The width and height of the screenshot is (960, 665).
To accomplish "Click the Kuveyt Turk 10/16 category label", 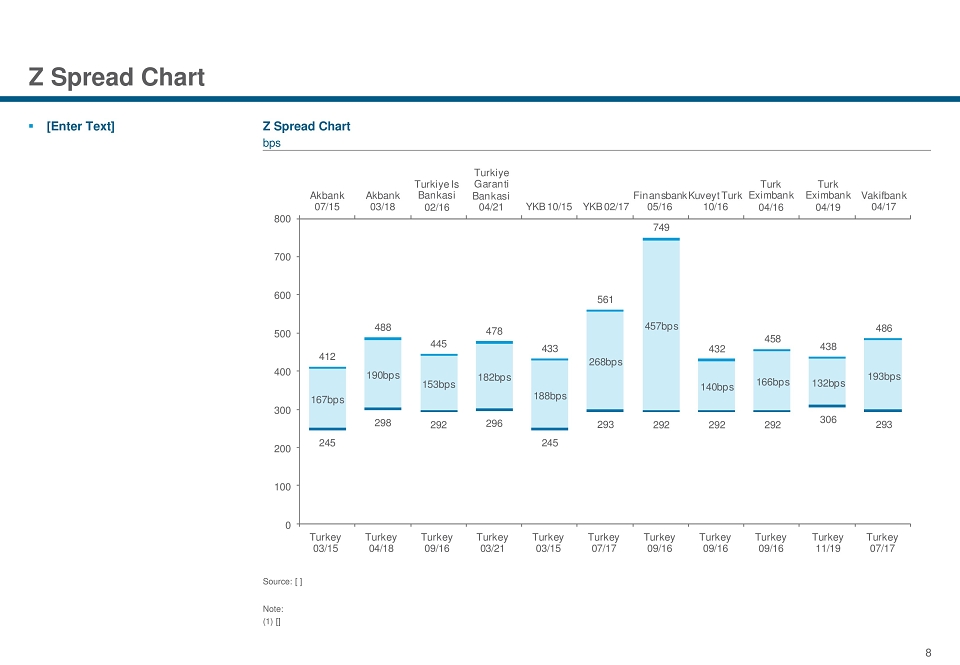I will (x=715, y=201).
